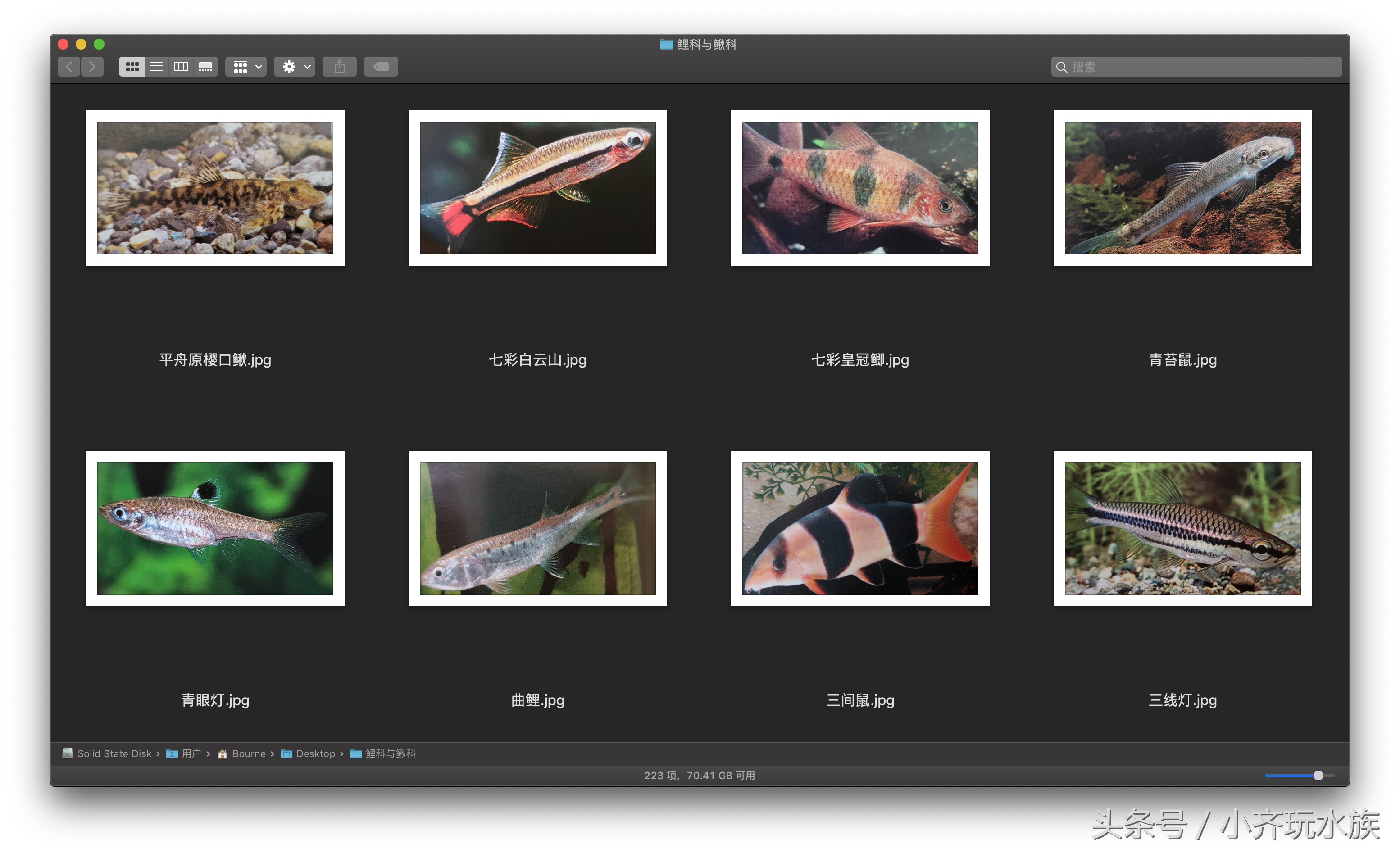Click 鲤科与鳅科 in the path bar

[x=383, y=753]
